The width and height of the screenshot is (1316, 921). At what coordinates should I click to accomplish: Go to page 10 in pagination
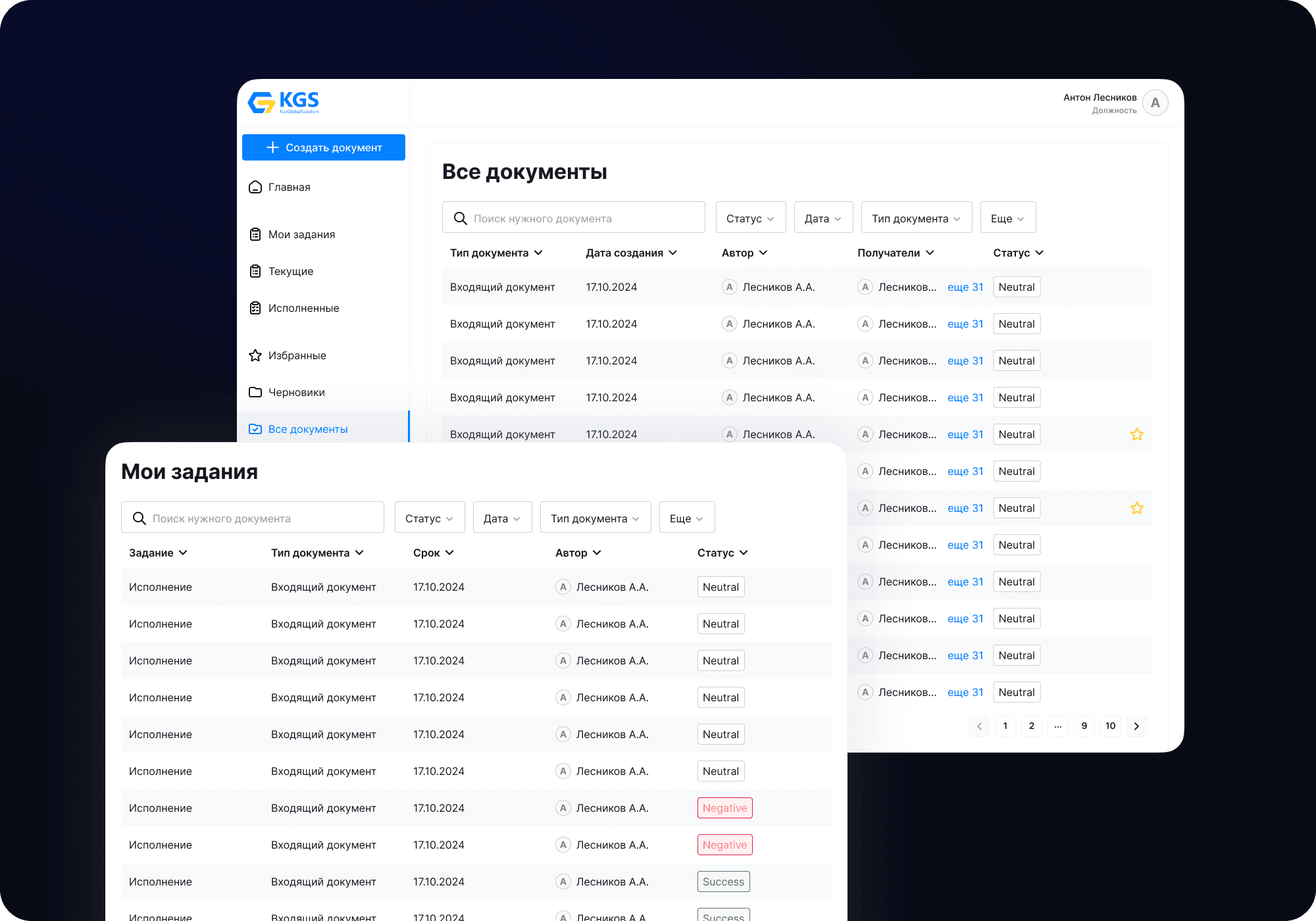(1110, 726)
